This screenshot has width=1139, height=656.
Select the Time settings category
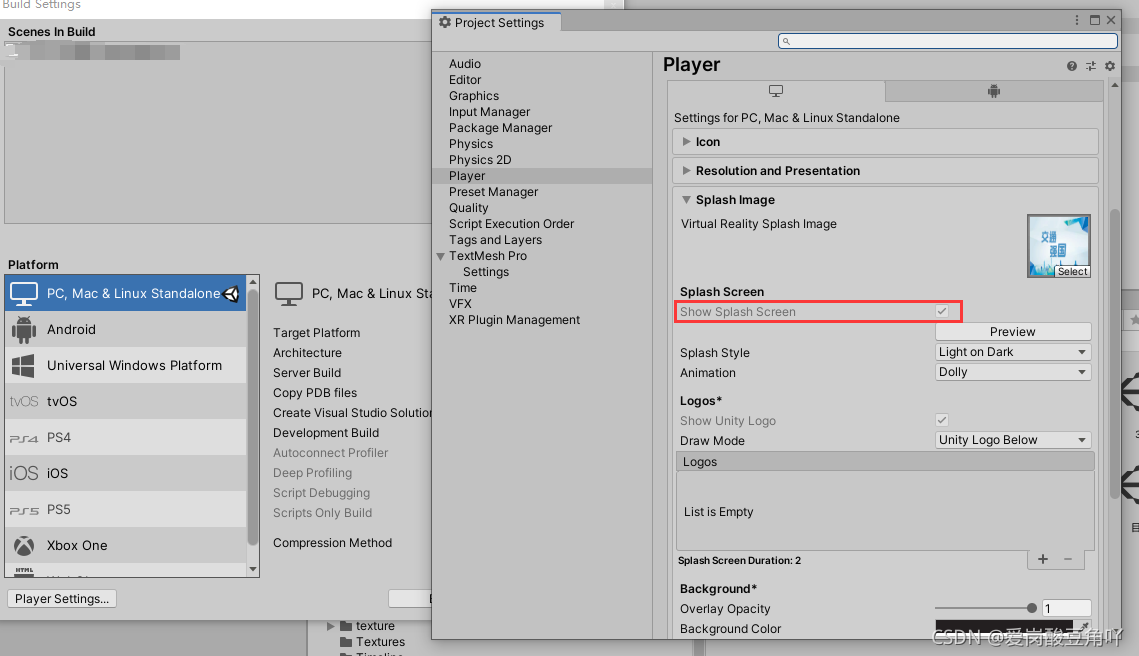click(x=463, y=288)
